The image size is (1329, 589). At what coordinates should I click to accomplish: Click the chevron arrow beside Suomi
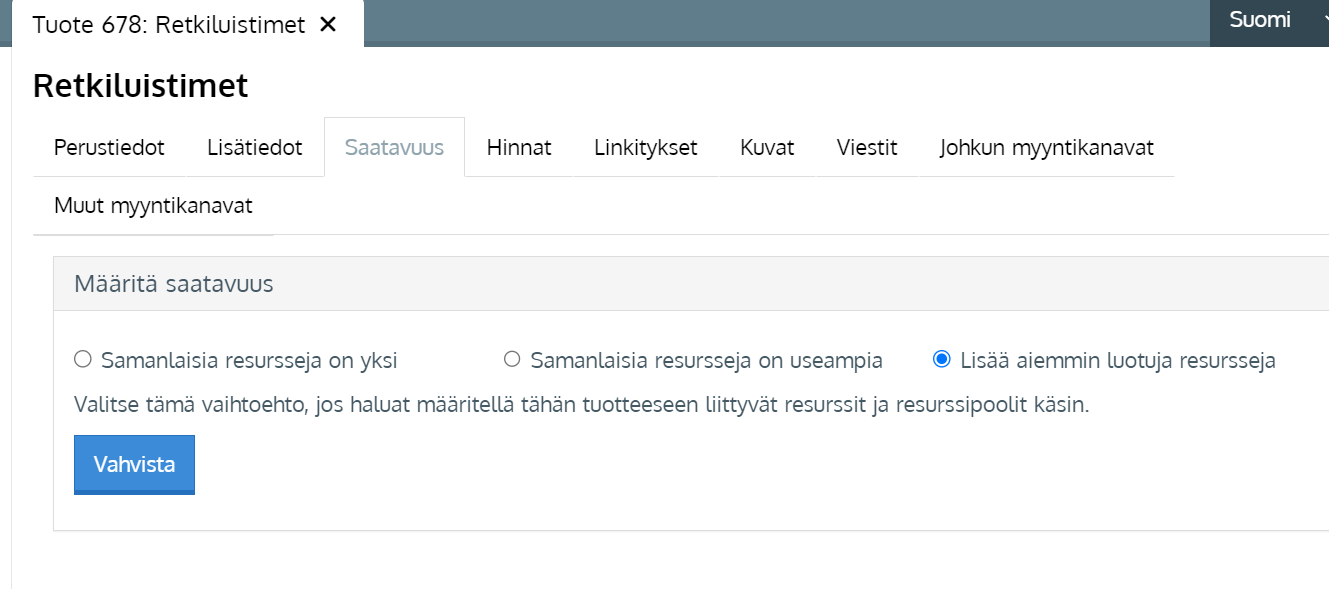point(1323,20)
